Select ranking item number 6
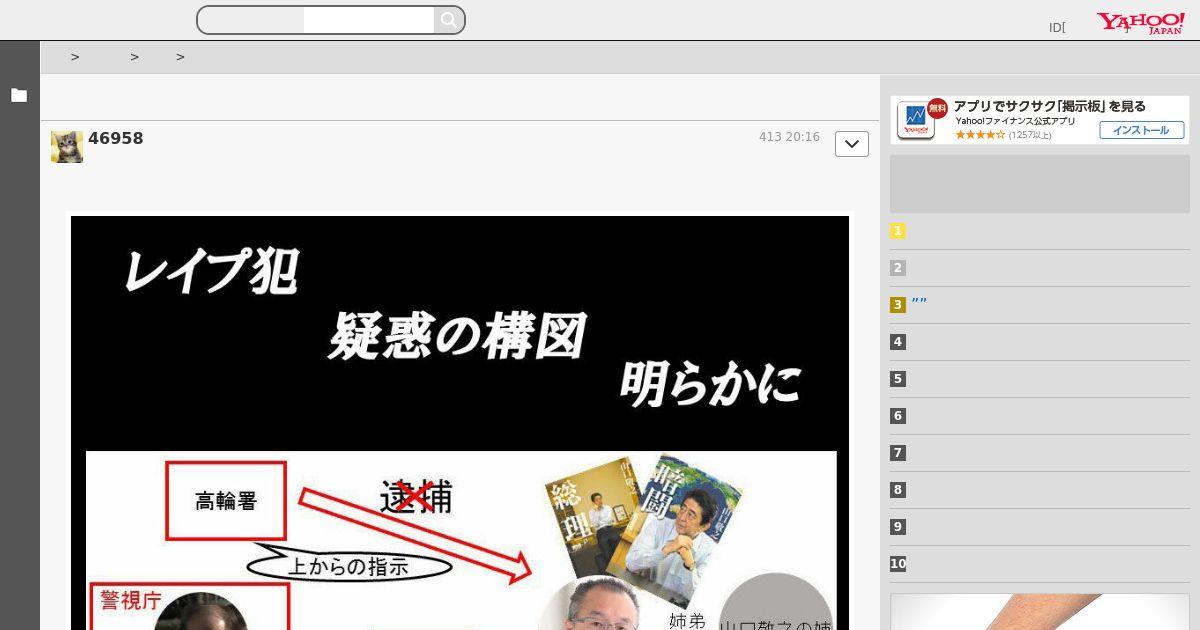This screenshot has width=1200, height=630. [898, 416]
